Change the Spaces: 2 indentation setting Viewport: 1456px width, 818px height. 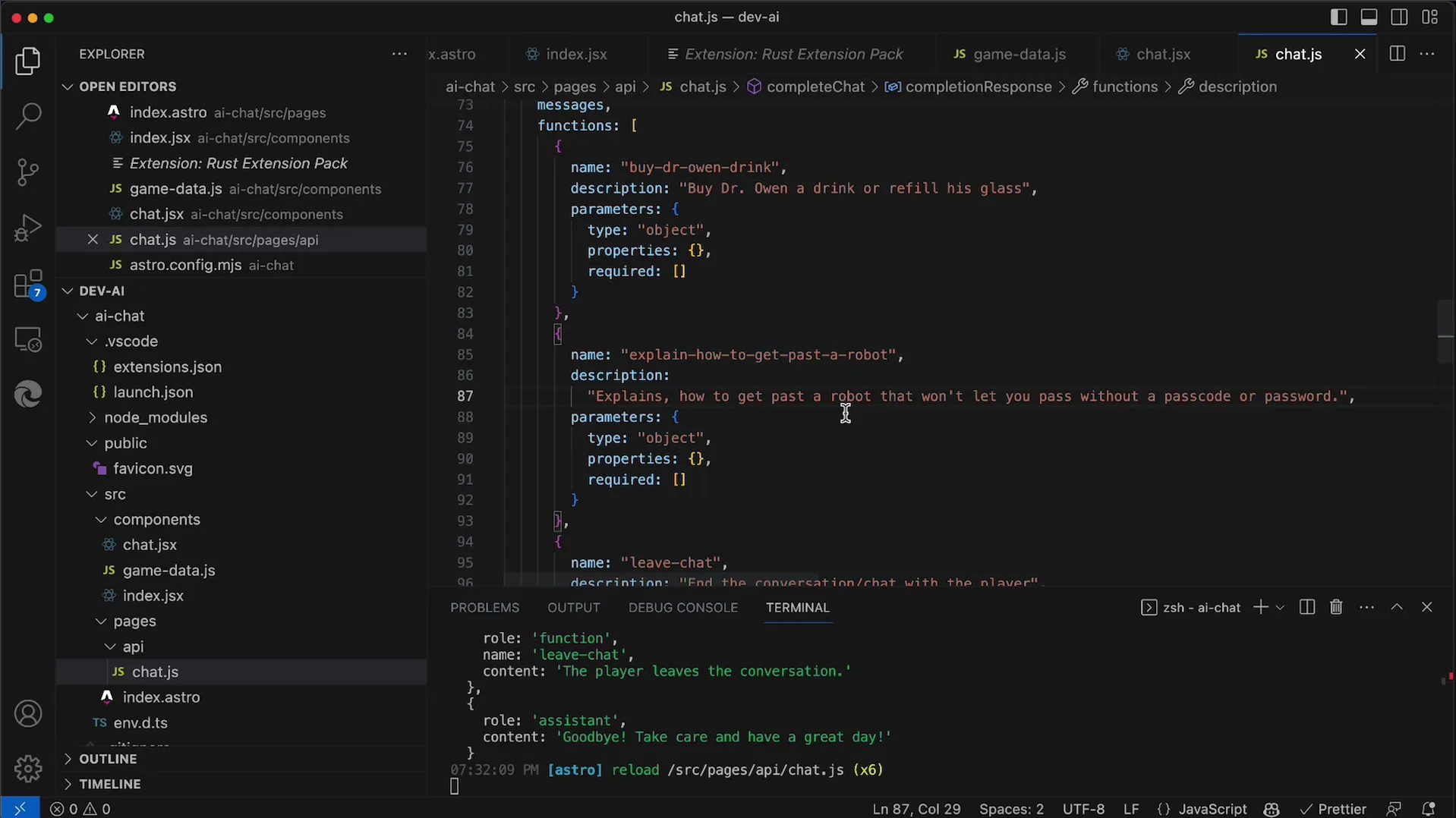(1011, 809)
